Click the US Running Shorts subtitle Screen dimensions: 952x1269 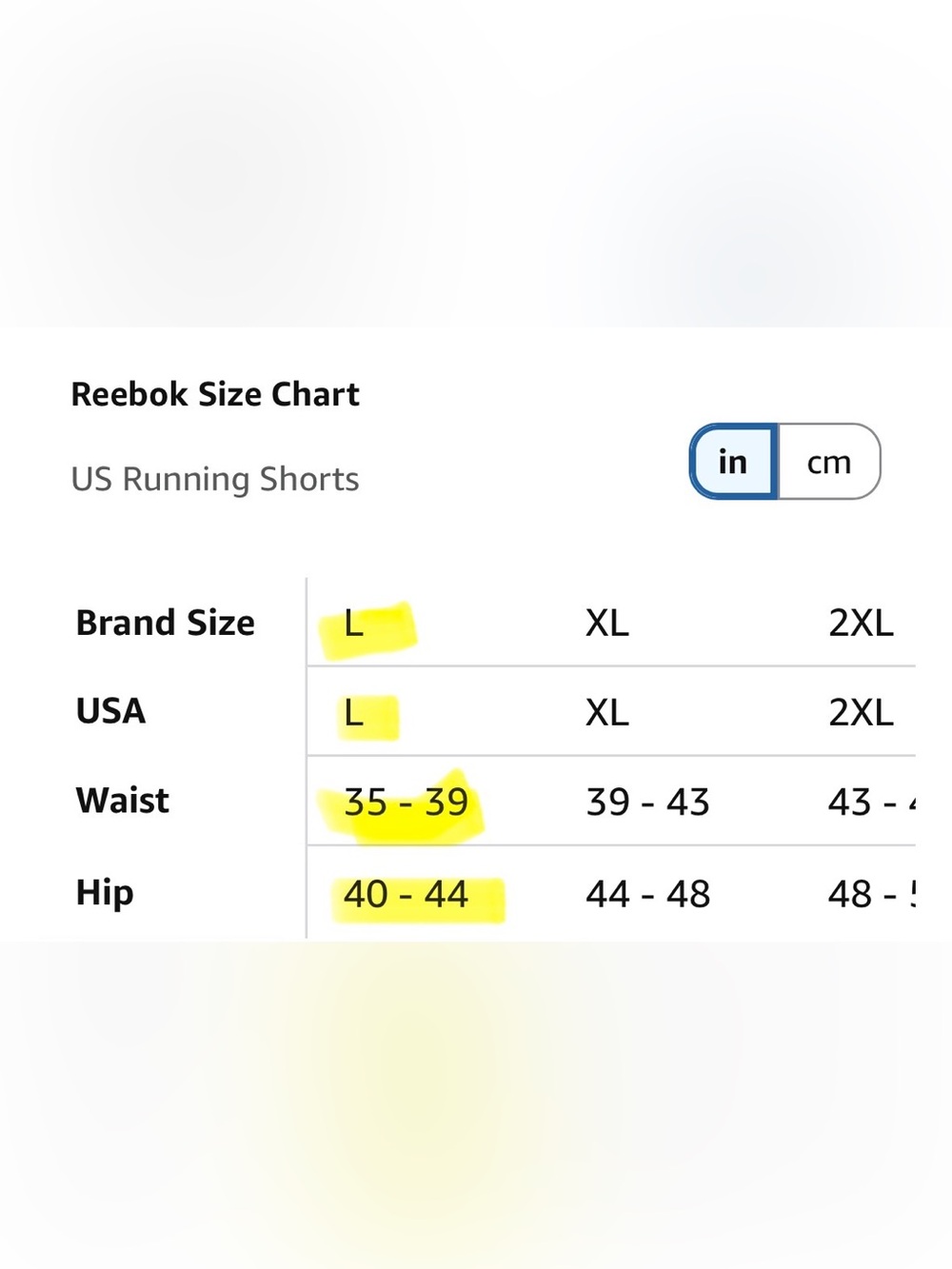tap(215, 479)
